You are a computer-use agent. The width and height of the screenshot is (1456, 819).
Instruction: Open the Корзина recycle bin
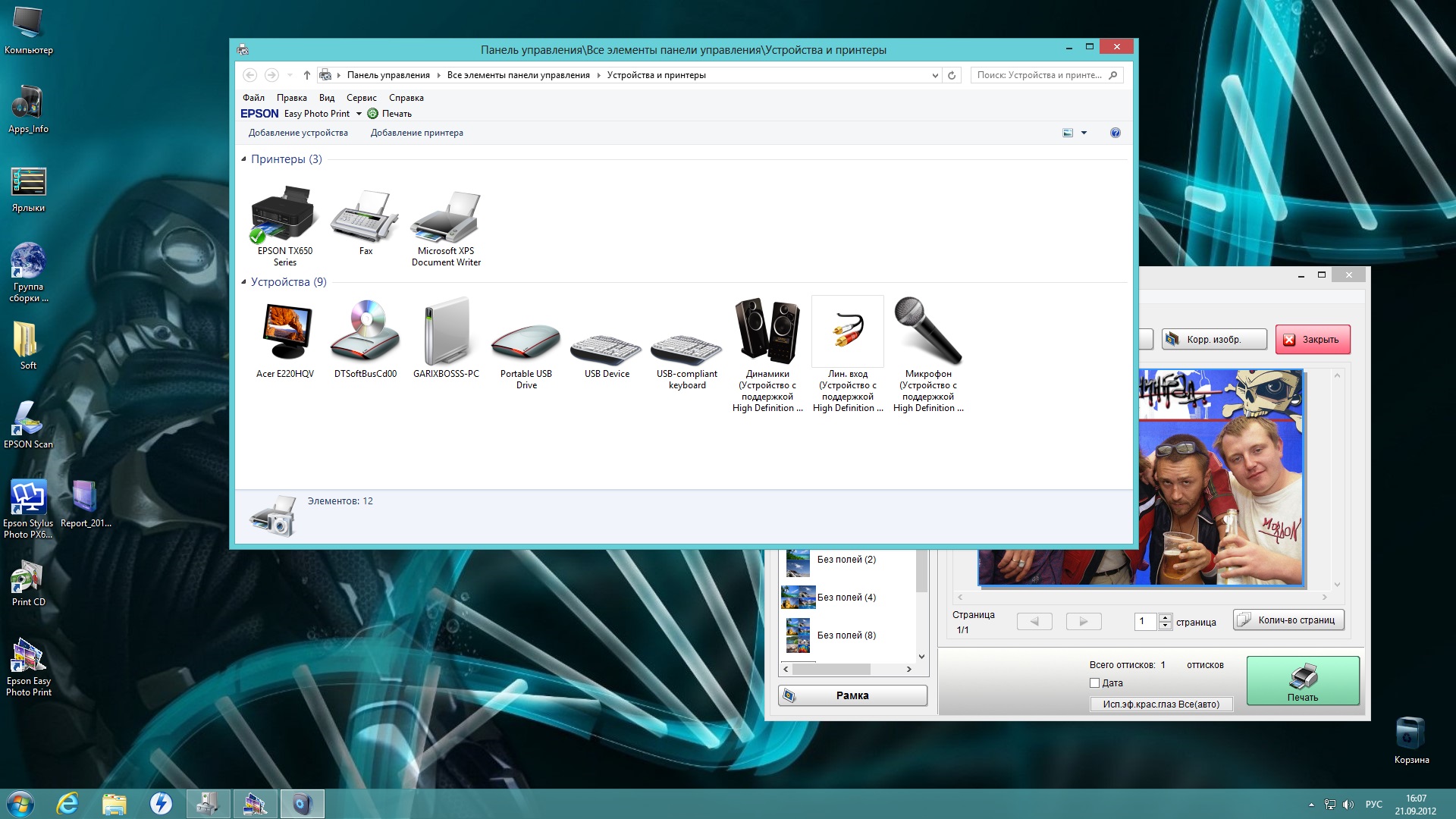coord(1411,740)
